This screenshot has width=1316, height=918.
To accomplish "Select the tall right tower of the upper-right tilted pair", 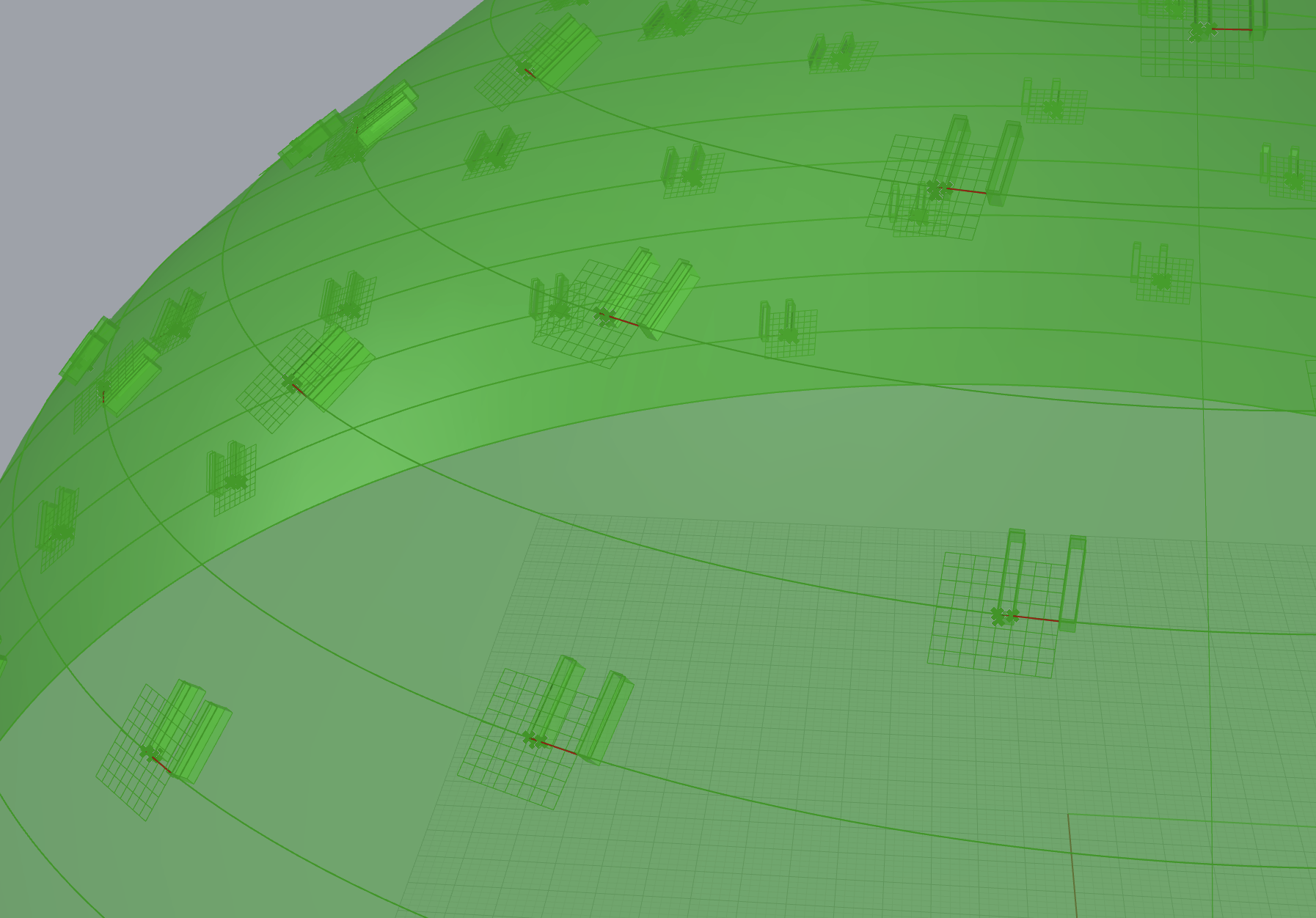I will tap(1005, 163).
